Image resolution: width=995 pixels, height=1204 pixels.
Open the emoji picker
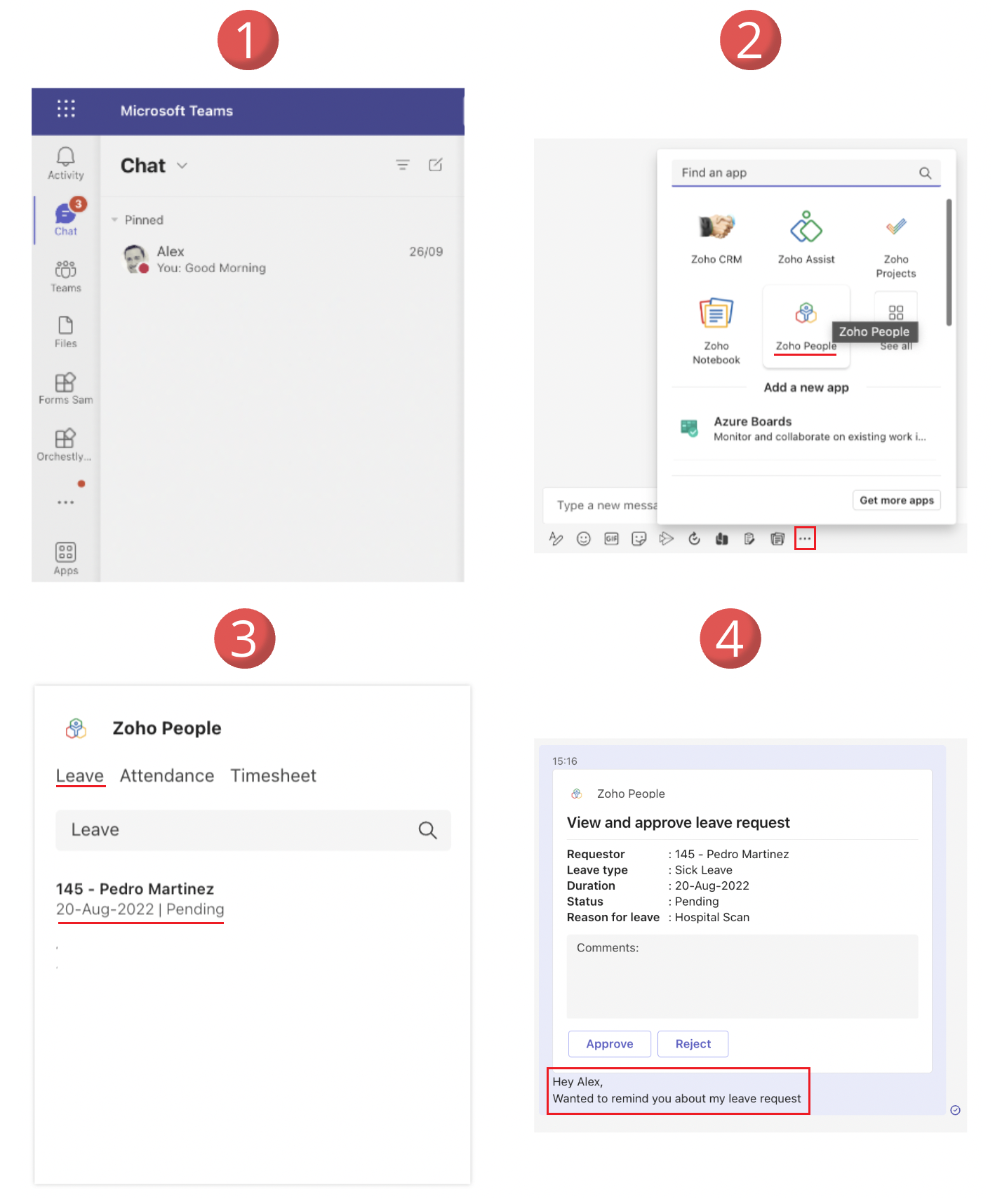[x=583, y=539]
